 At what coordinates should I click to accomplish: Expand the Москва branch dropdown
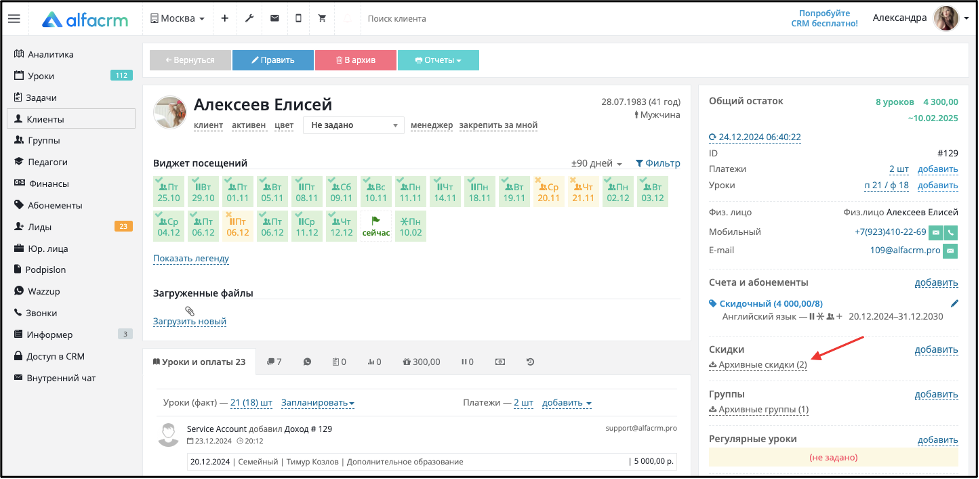click(x=178, y=19)
